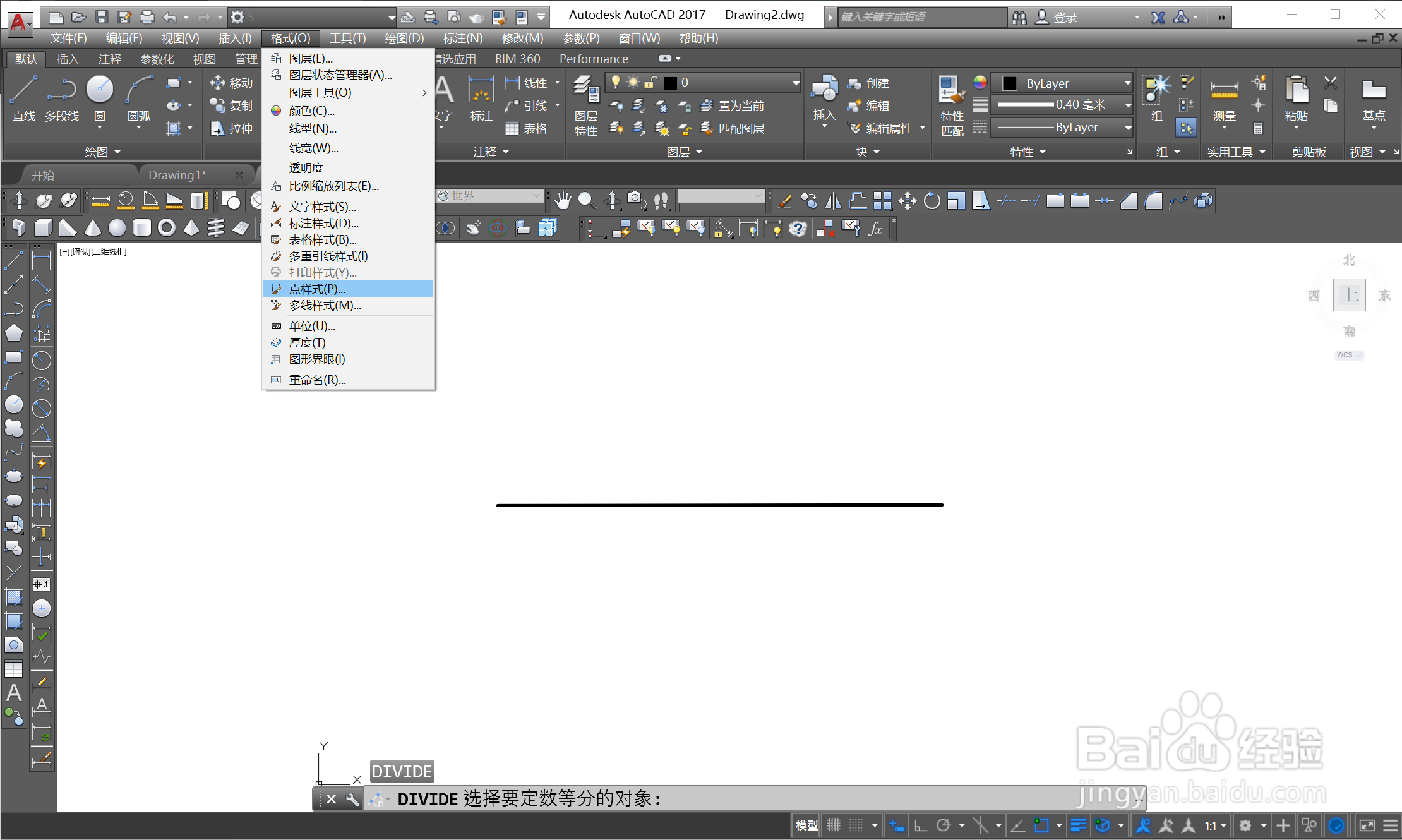Click the zoom magnifier icon in toolbar
This screenshot has width=1402, height=840.
[x=587, y=201]
